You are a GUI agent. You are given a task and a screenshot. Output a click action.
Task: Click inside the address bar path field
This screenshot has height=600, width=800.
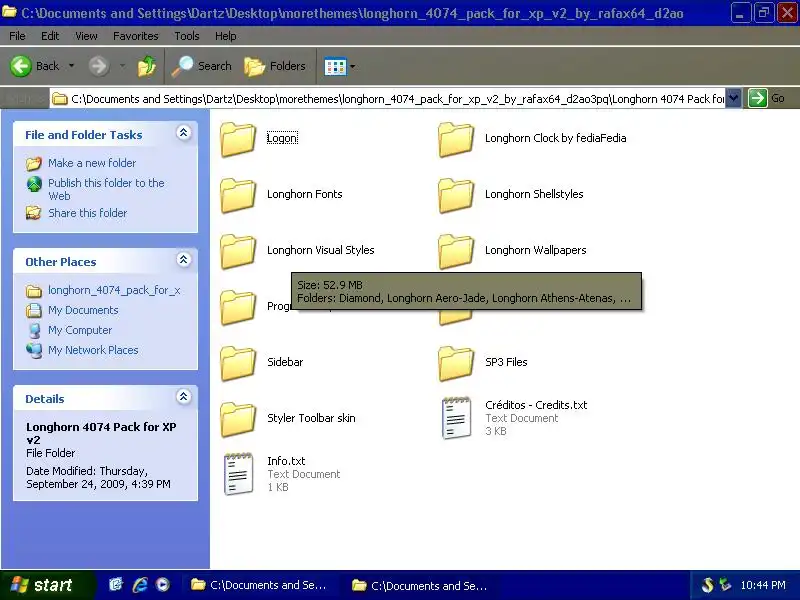tap(388, 98)
